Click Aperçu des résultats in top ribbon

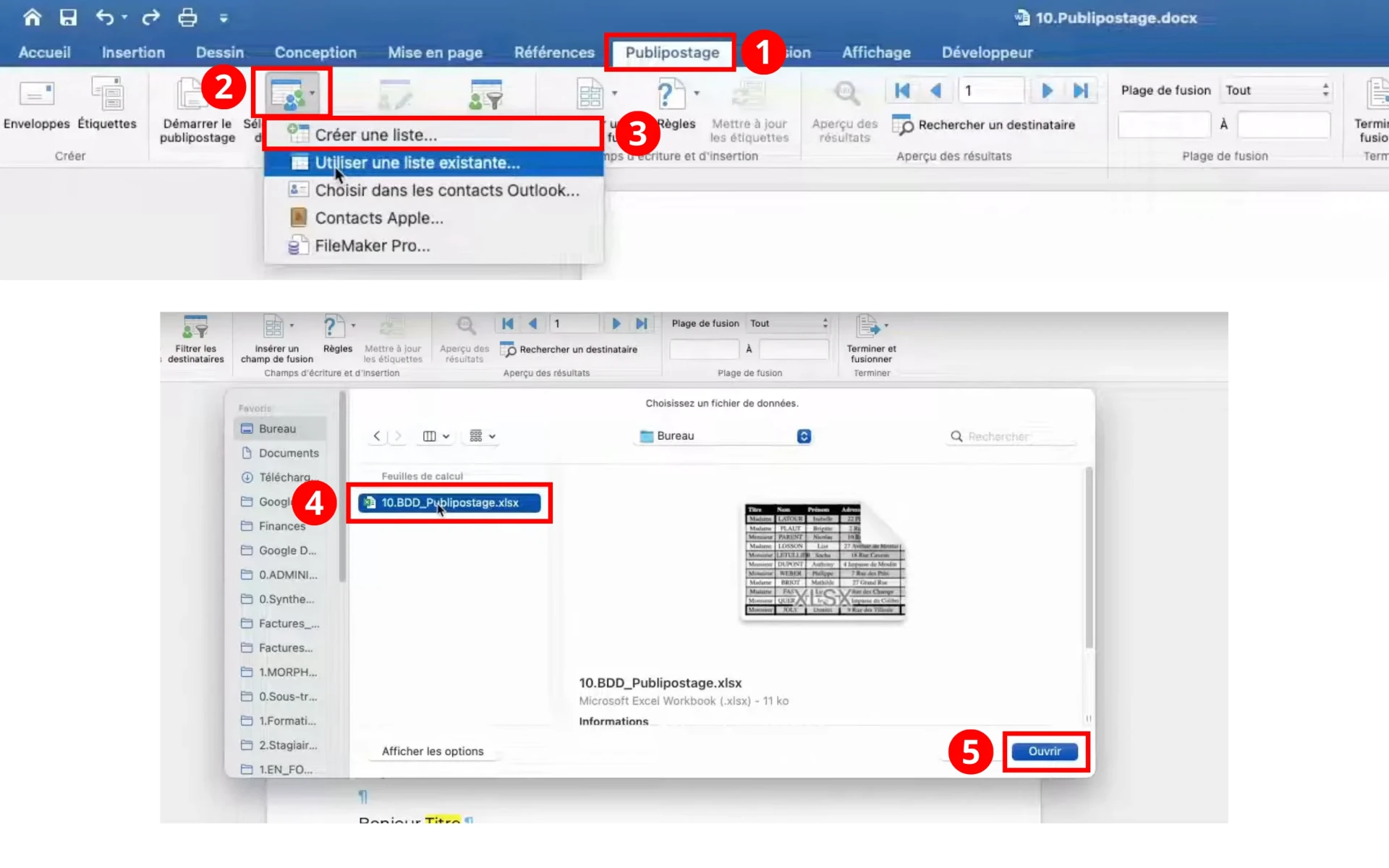pos(844,111)
